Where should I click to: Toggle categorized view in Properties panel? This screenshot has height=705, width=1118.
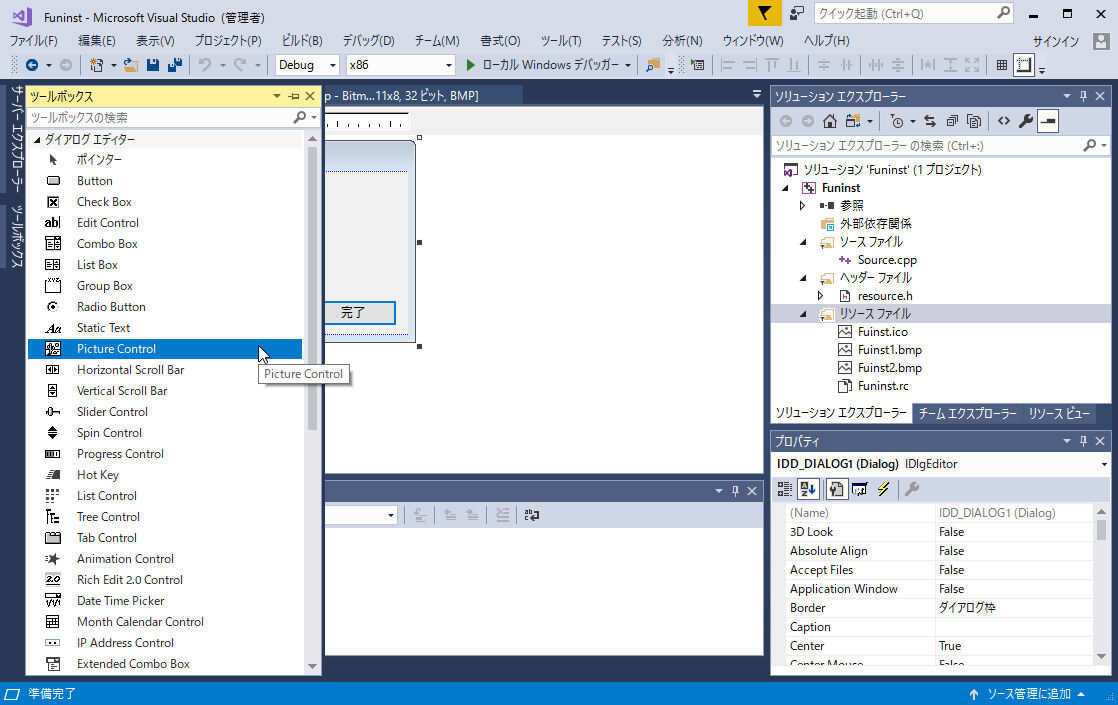pos(784,489)
